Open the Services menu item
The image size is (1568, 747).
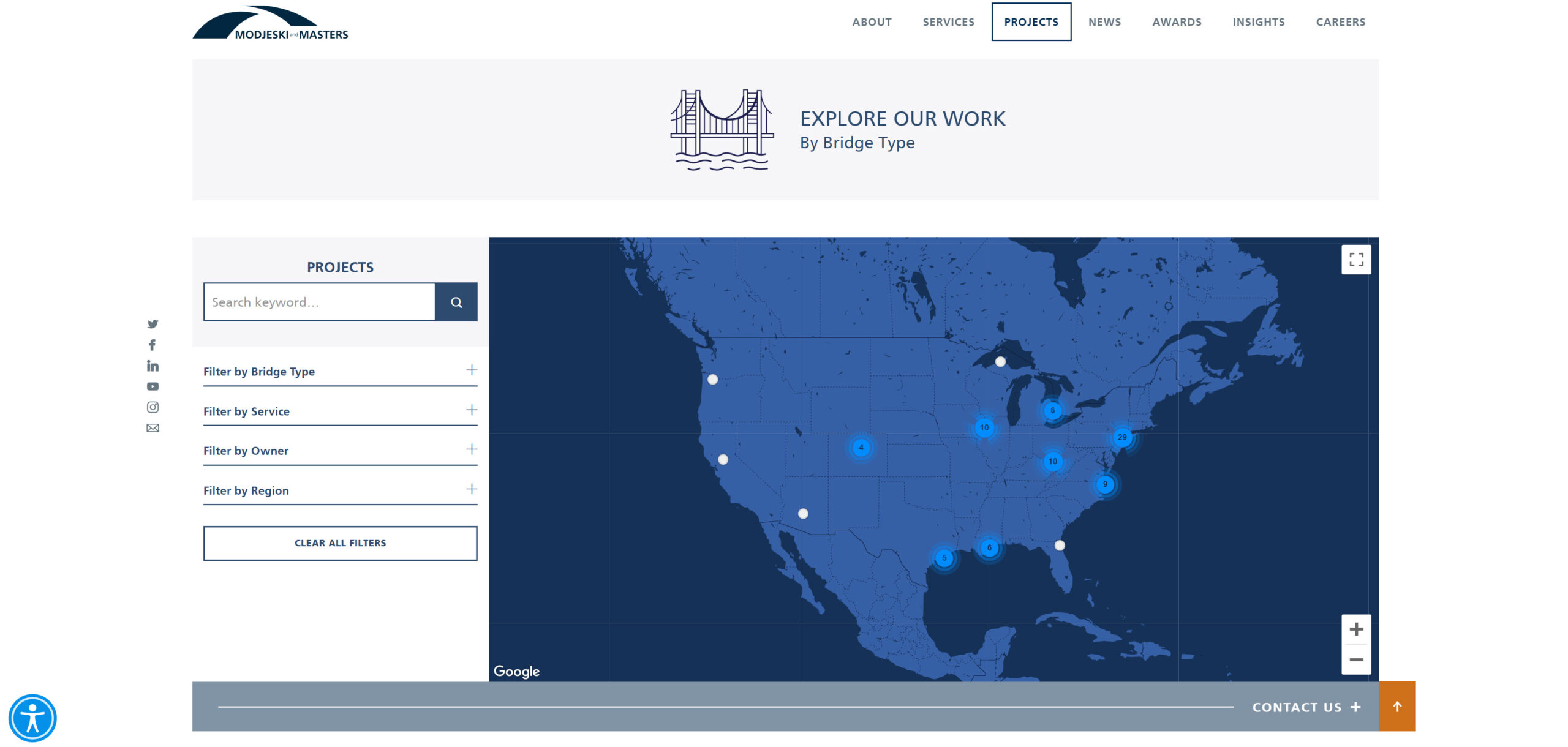[948, 22]
